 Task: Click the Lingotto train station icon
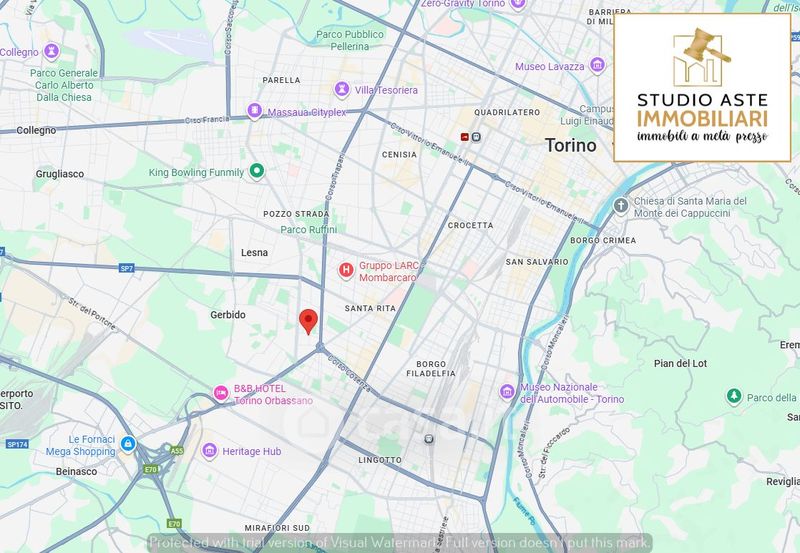click(429, 439)
